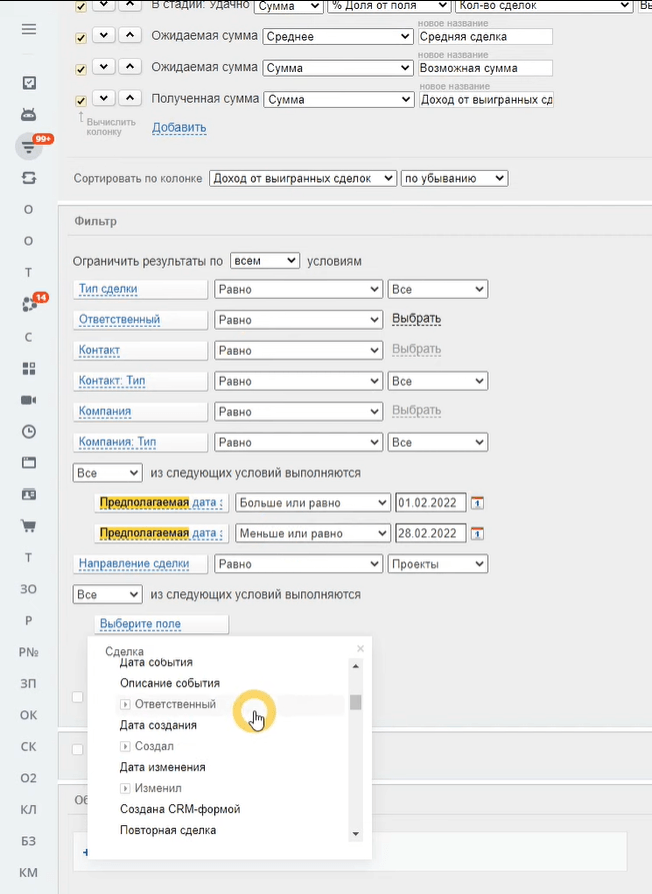Click the field popup scrollbar thumb
The width and height of the screenshot is (652, 894).
pyautogui.click(x=356, y=702)
